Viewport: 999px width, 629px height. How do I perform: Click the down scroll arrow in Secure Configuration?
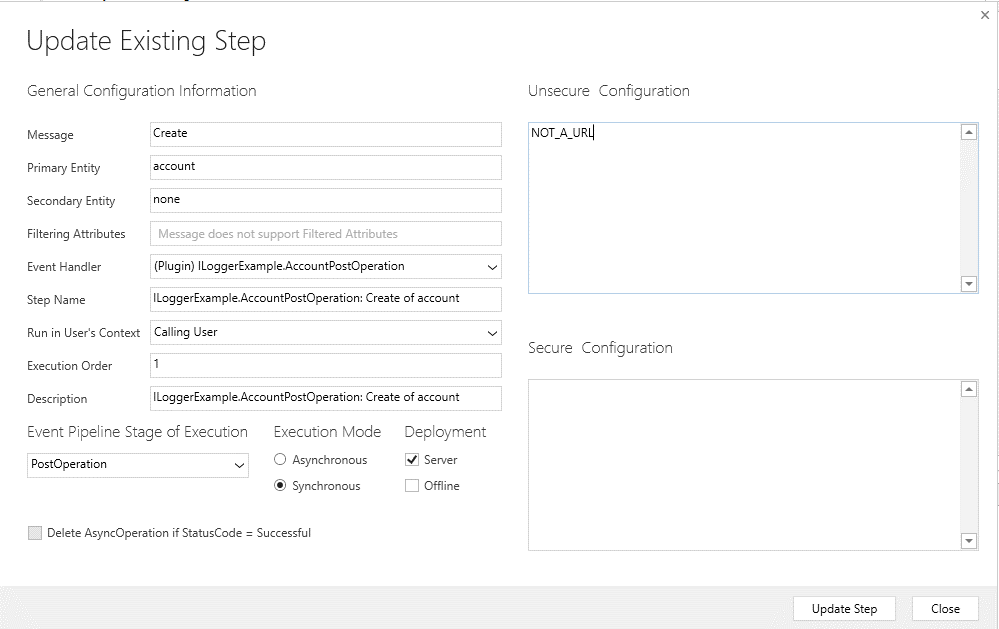point(968,541)
